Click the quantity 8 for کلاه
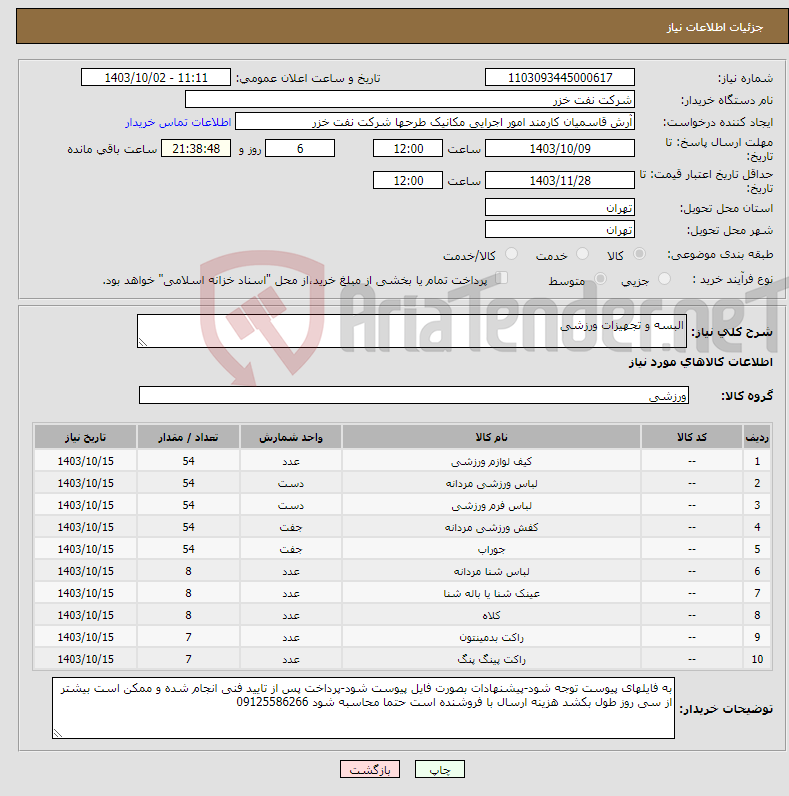 (188, 615)
